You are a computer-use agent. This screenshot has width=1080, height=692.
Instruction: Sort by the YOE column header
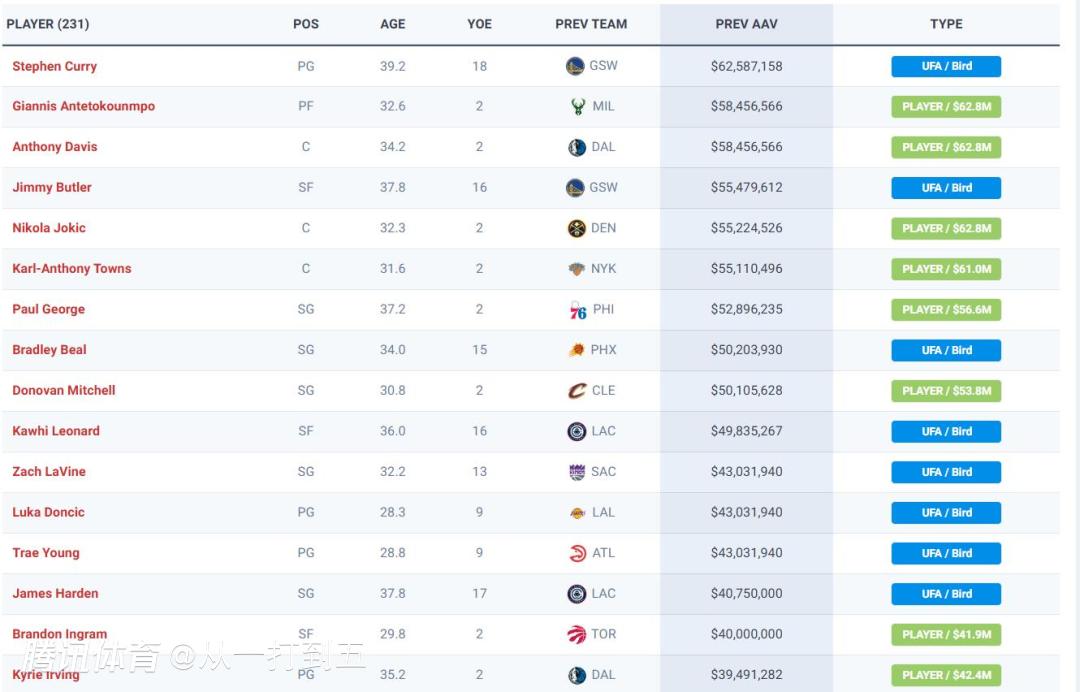click(x=479, y=24)
